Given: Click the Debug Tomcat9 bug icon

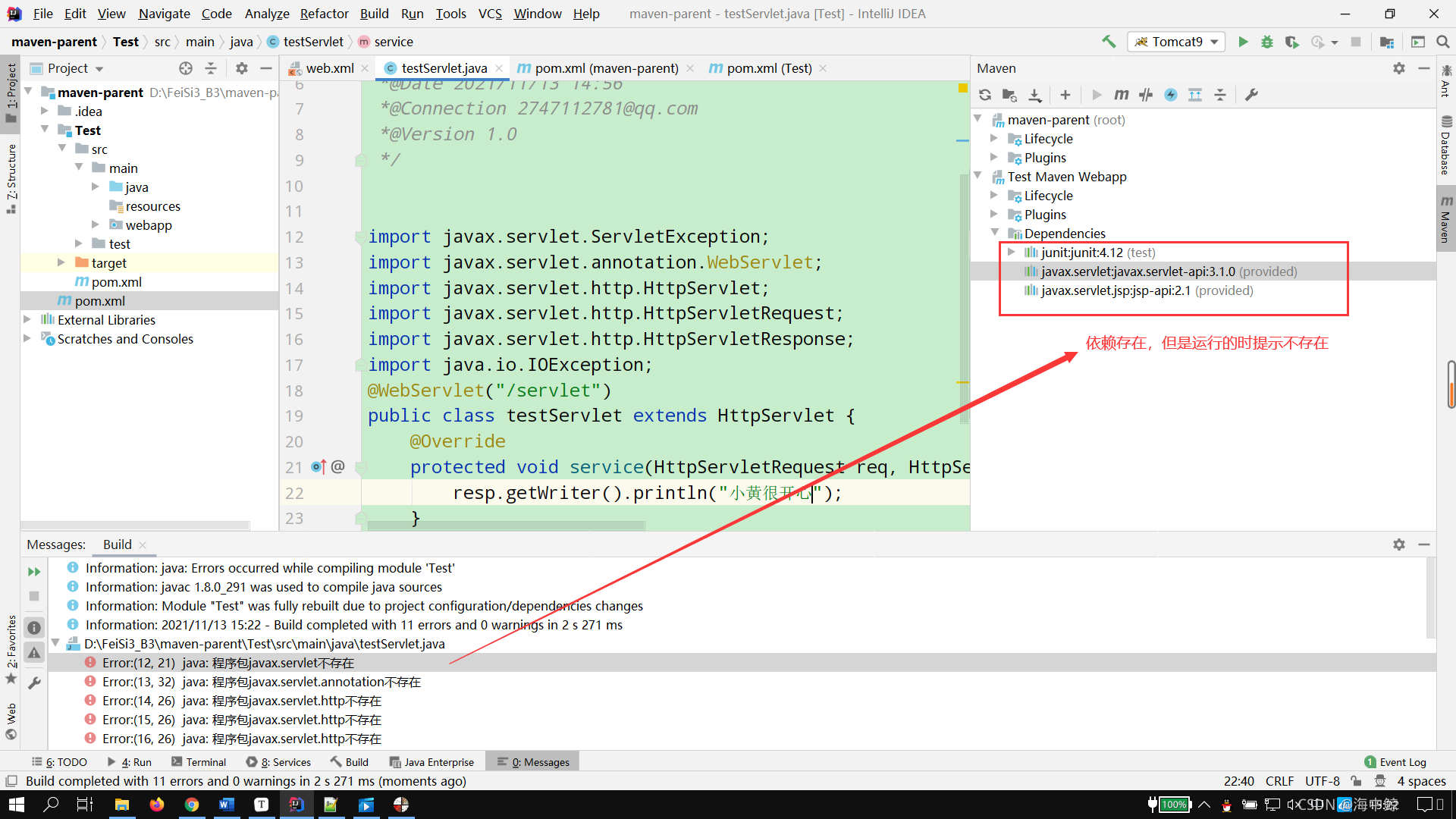Looking at the screenshot, I should click(1267, 42).
